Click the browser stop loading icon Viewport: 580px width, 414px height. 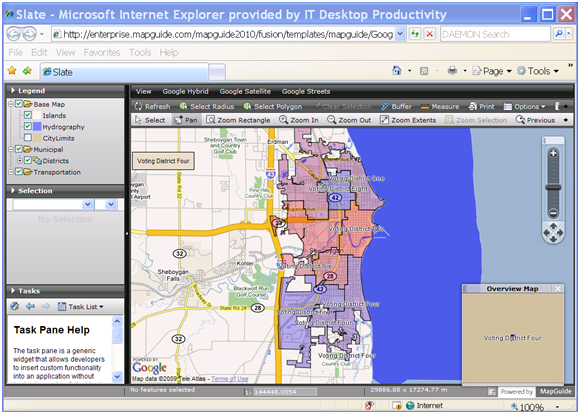pyautogui.click(x=429, y=34)
